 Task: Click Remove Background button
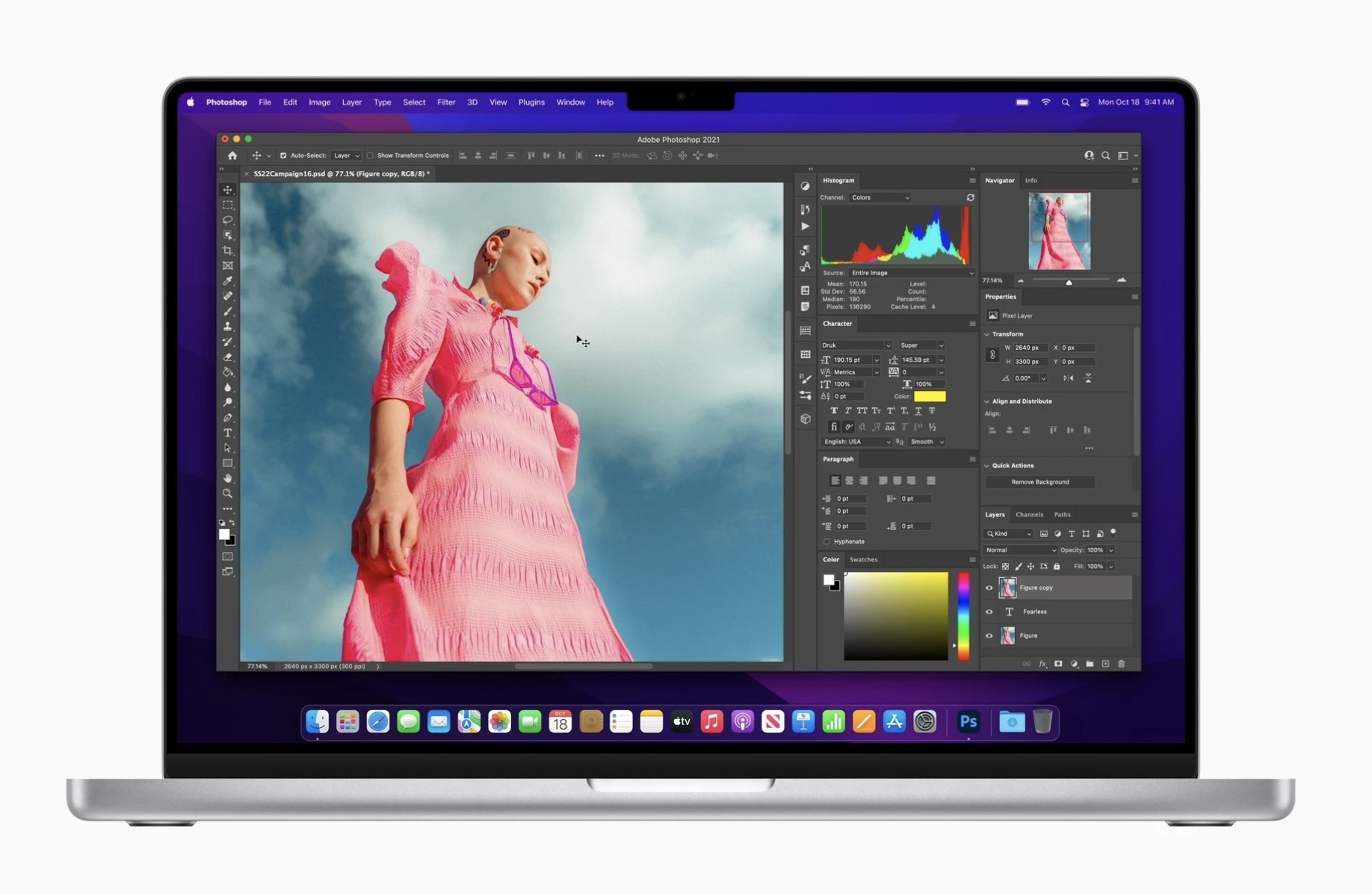(1040, 482)
